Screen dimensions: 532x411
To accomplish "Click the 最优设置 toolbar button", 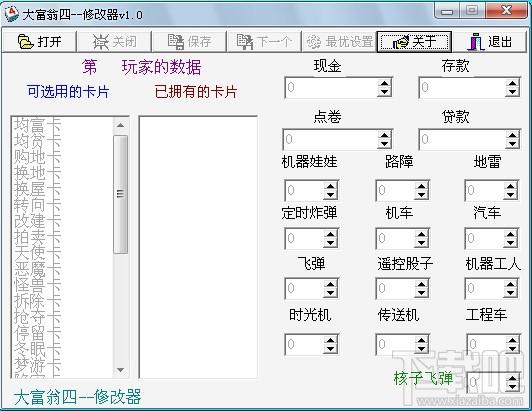I will (339, 42).
